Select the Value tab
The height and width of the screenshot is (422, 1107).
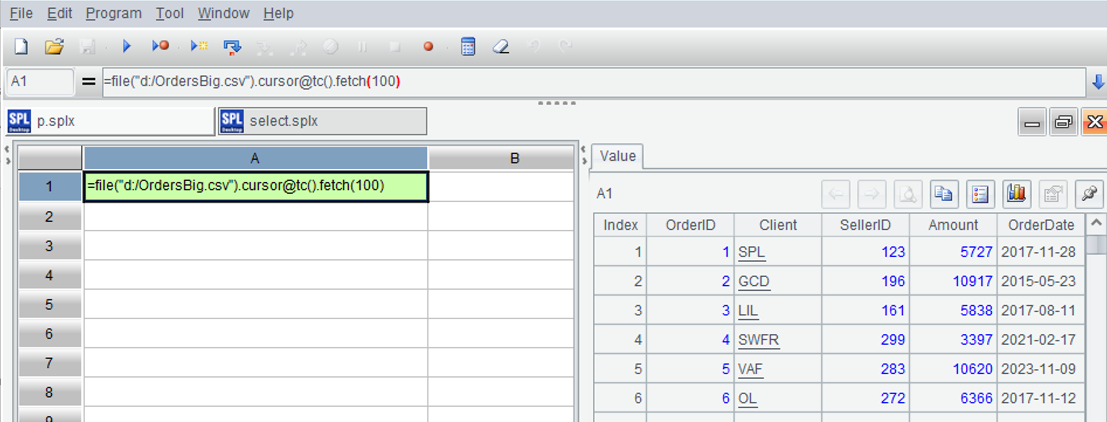click(x=618, y=157)
